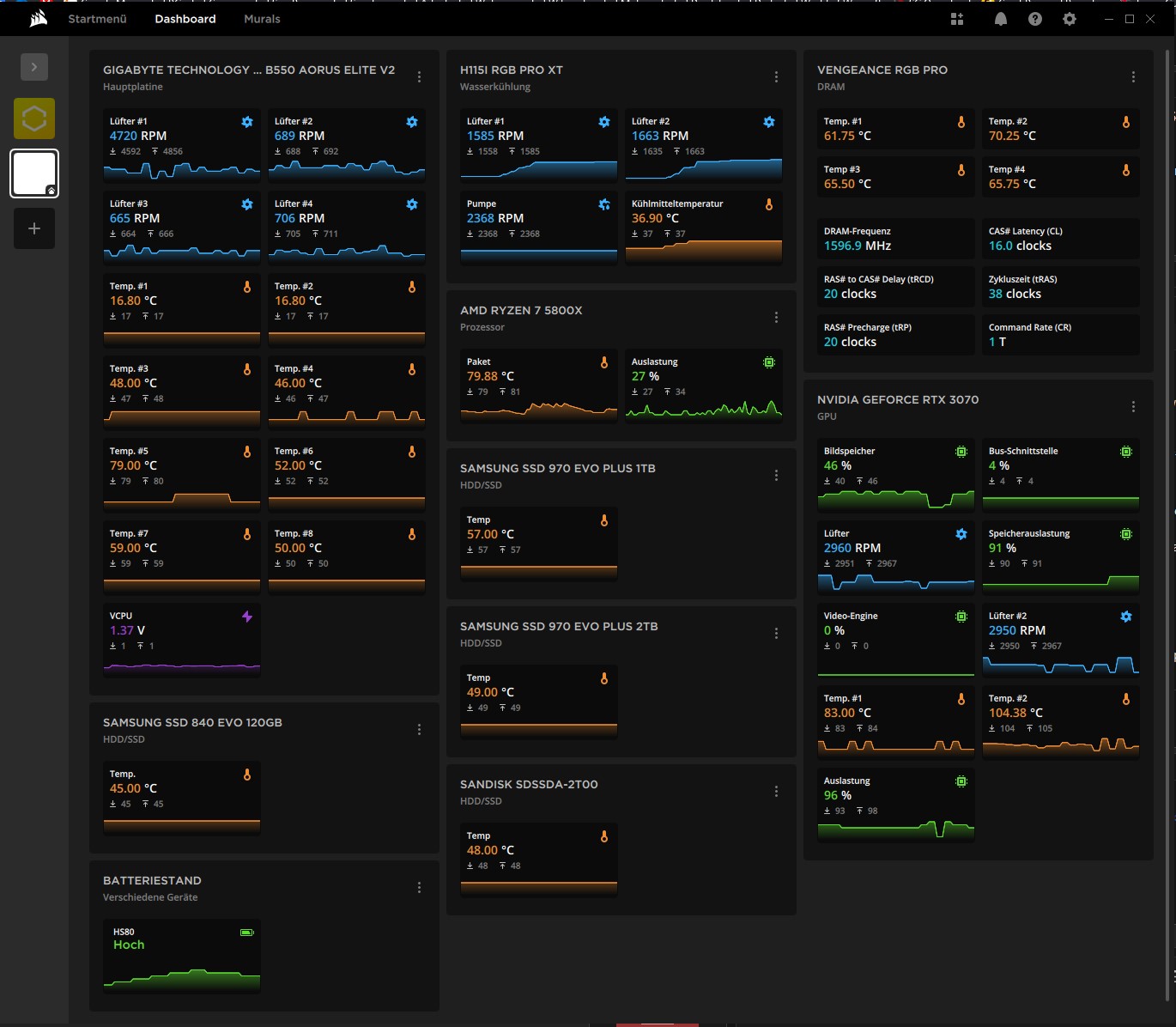Viewport: 1176px width, 1027px height.
Task: Open the Murals tab
Action: (x=262, y=19)
